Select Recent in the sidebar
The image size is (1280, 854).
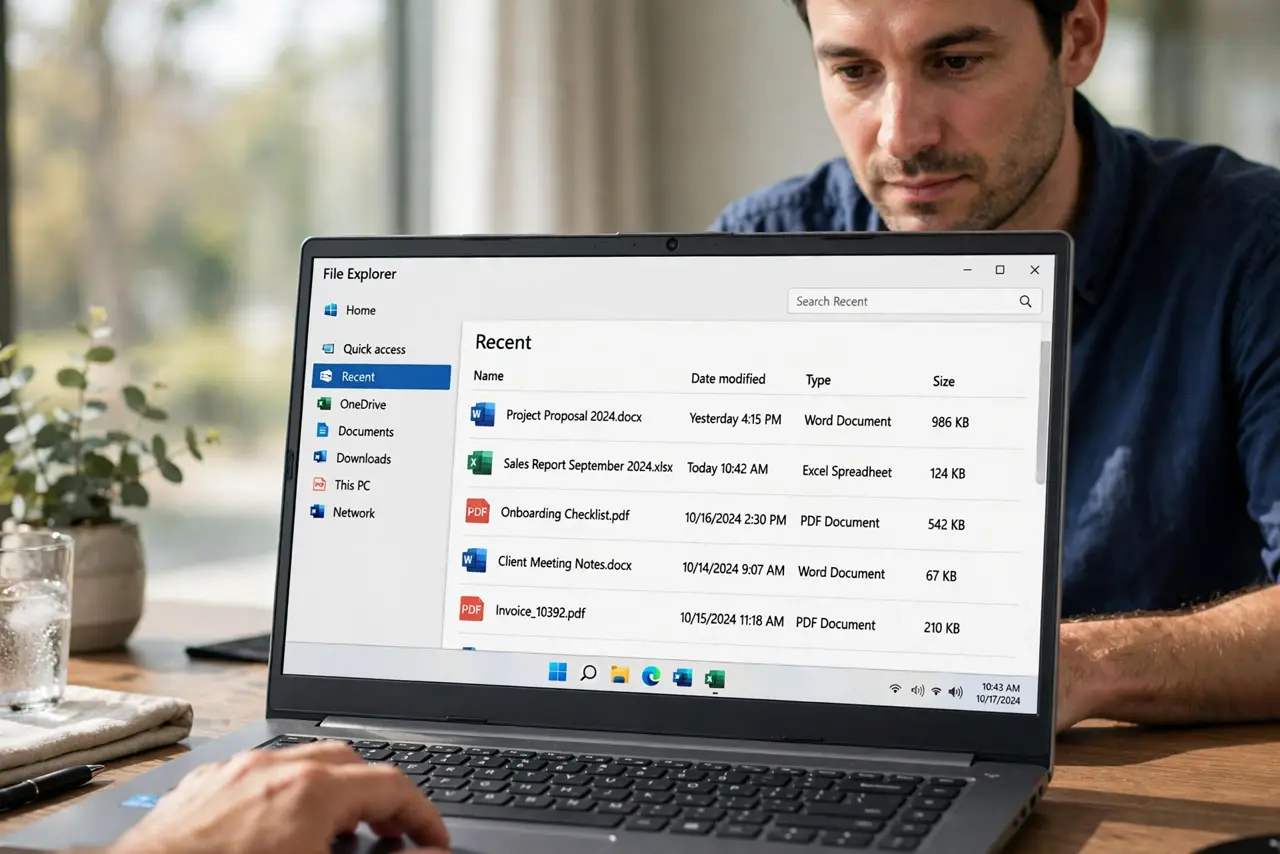pos(381,377)
